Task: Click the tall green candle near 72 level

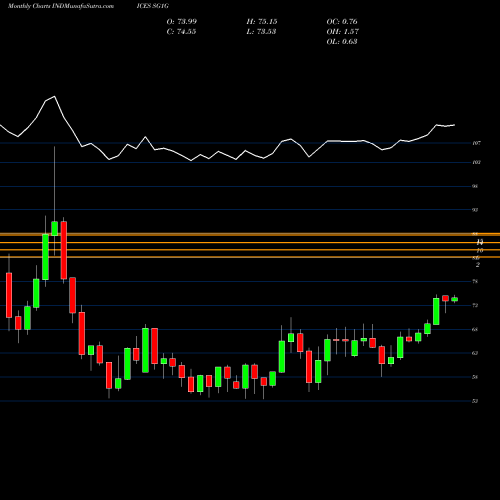Action: (x=436, y=311)
